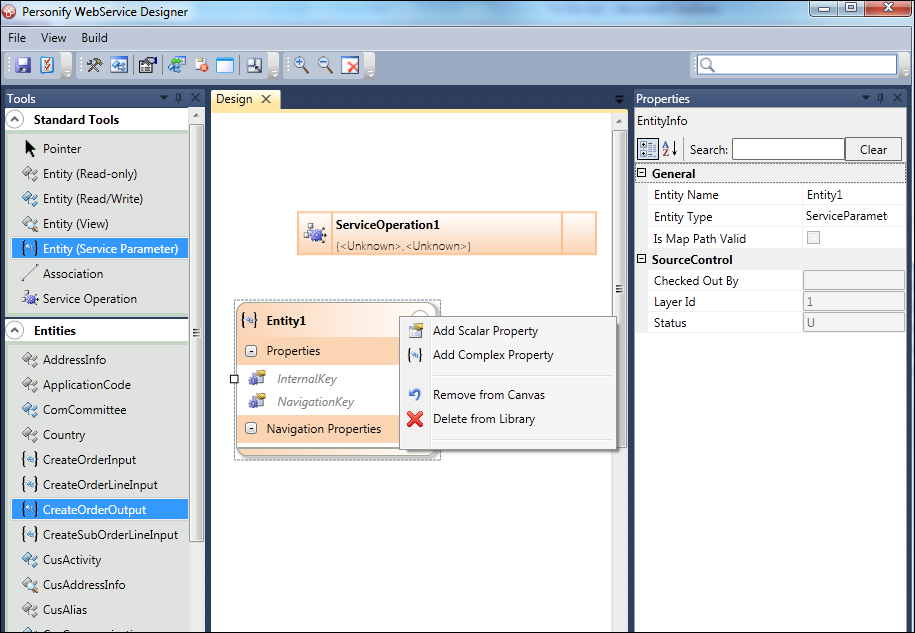Close the Design tab
This screenshot has height=633, width=915.
[266, 99]
